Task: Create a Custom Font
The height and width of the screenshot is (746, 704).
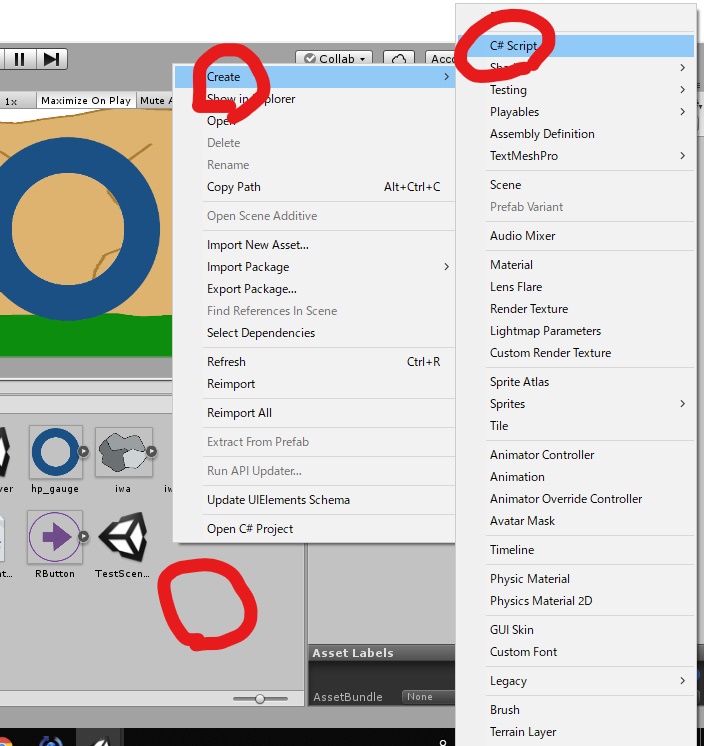Action: pos(576,652)
